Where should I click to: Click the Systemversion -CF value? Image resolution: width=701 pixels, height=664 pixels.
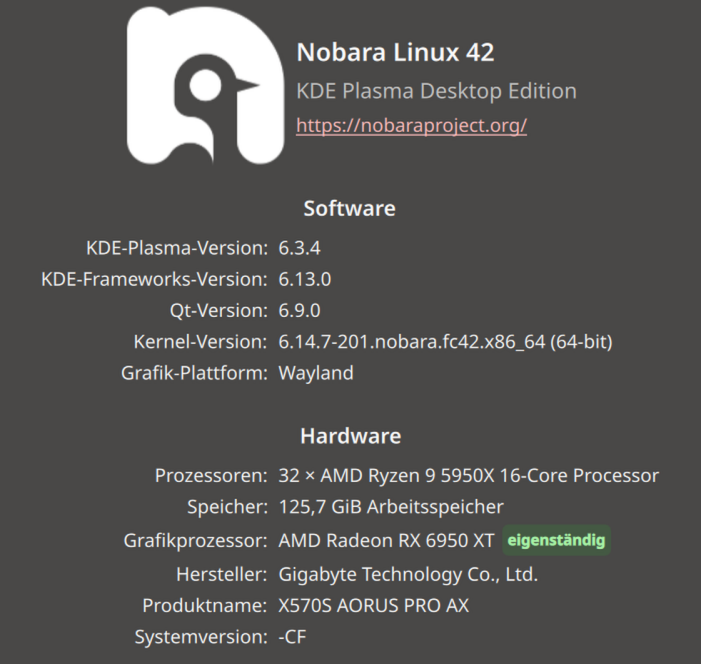click(x=292, y=637)
